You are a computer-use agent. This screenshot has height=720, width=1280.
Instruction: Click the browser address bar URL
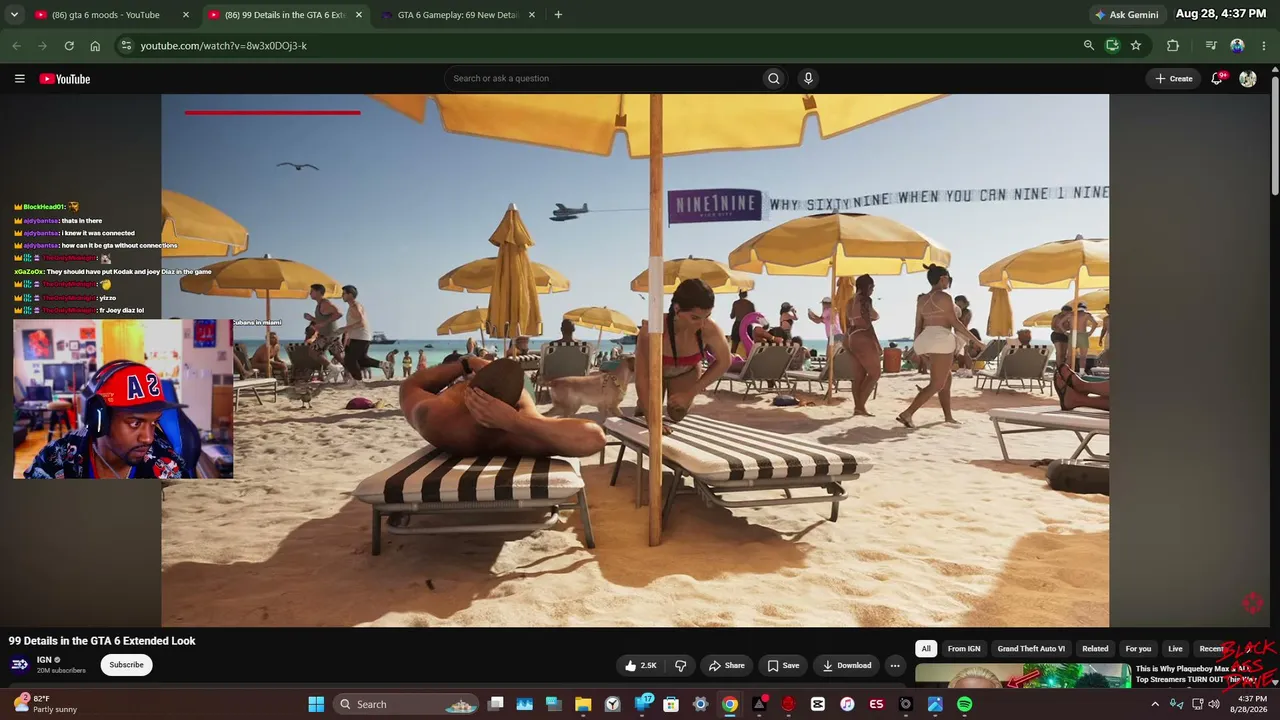coord(224,46)
